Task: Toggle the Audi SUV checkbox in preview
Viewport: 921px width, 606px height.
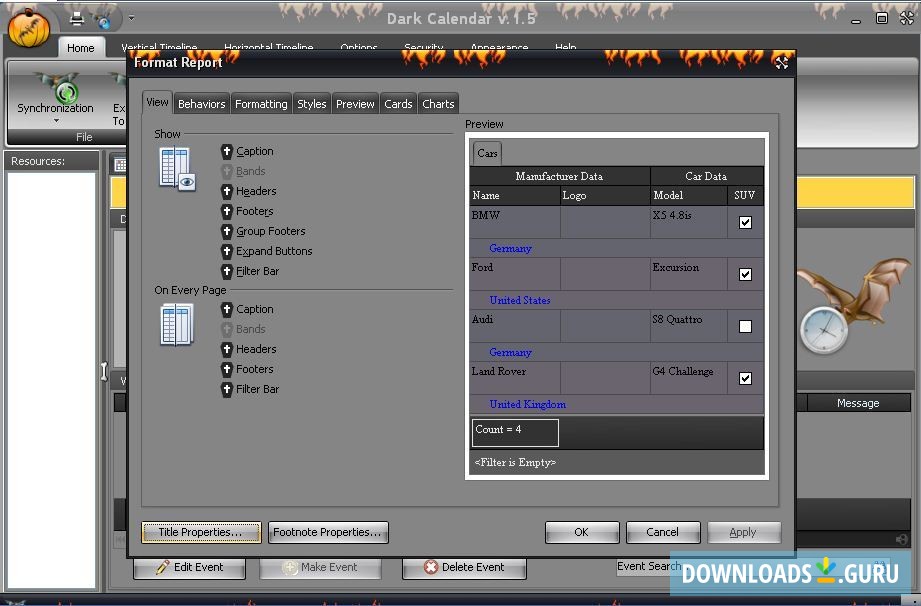Action: 745,326
